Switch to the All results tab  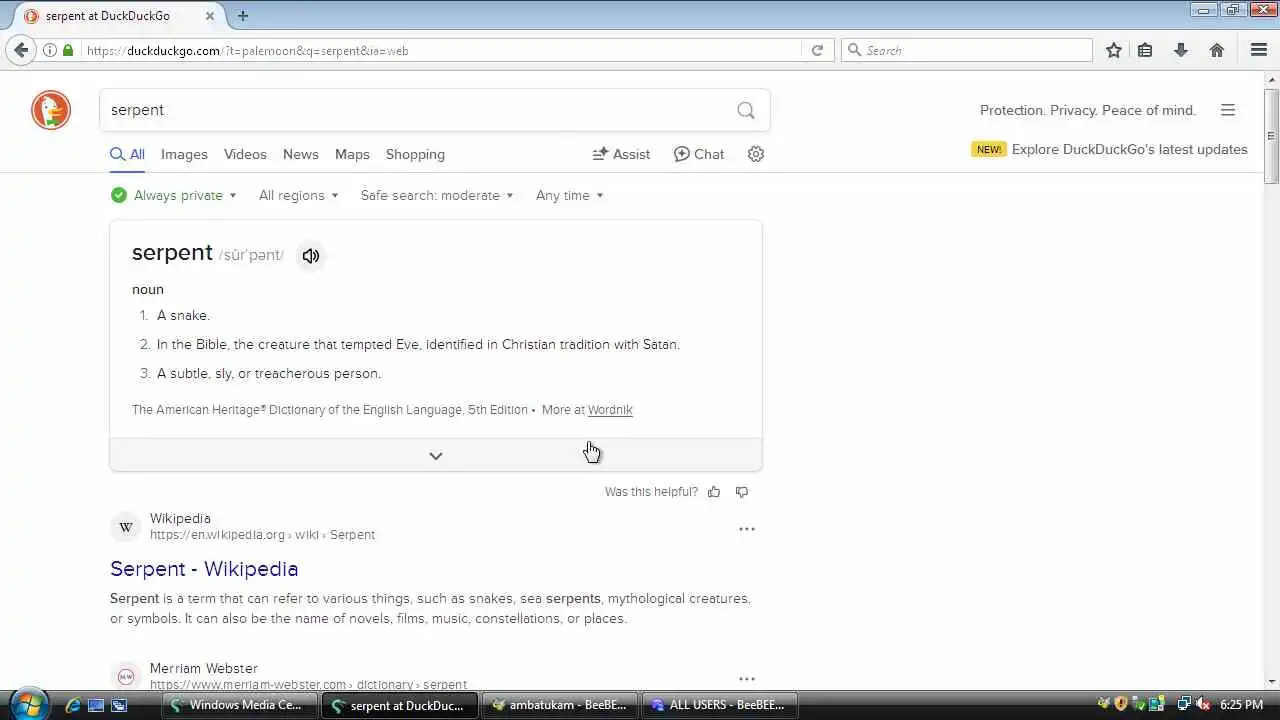pos(127,154)
